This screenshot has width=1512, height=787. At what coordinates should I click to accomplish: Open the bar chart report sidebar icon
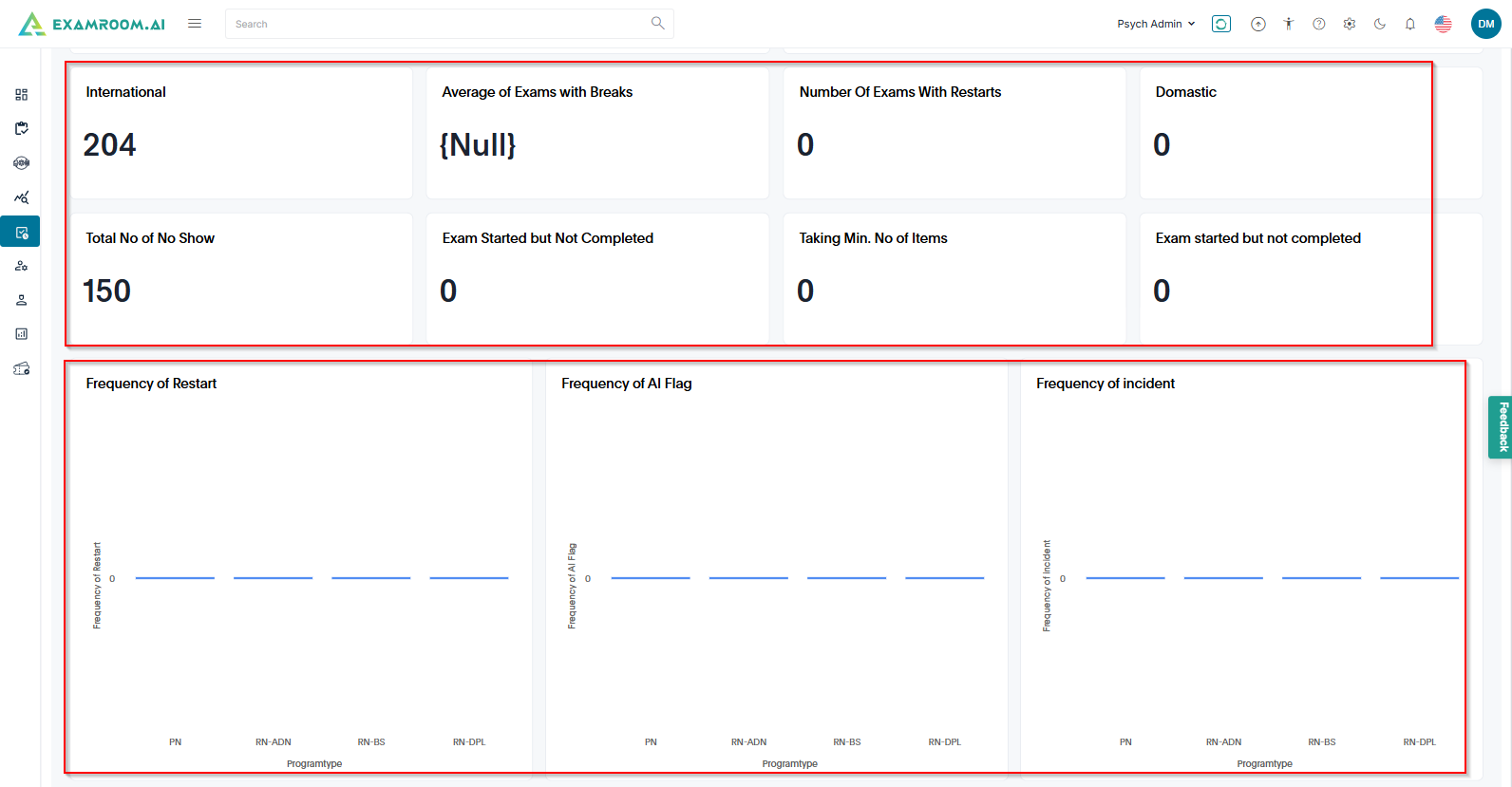21,334
